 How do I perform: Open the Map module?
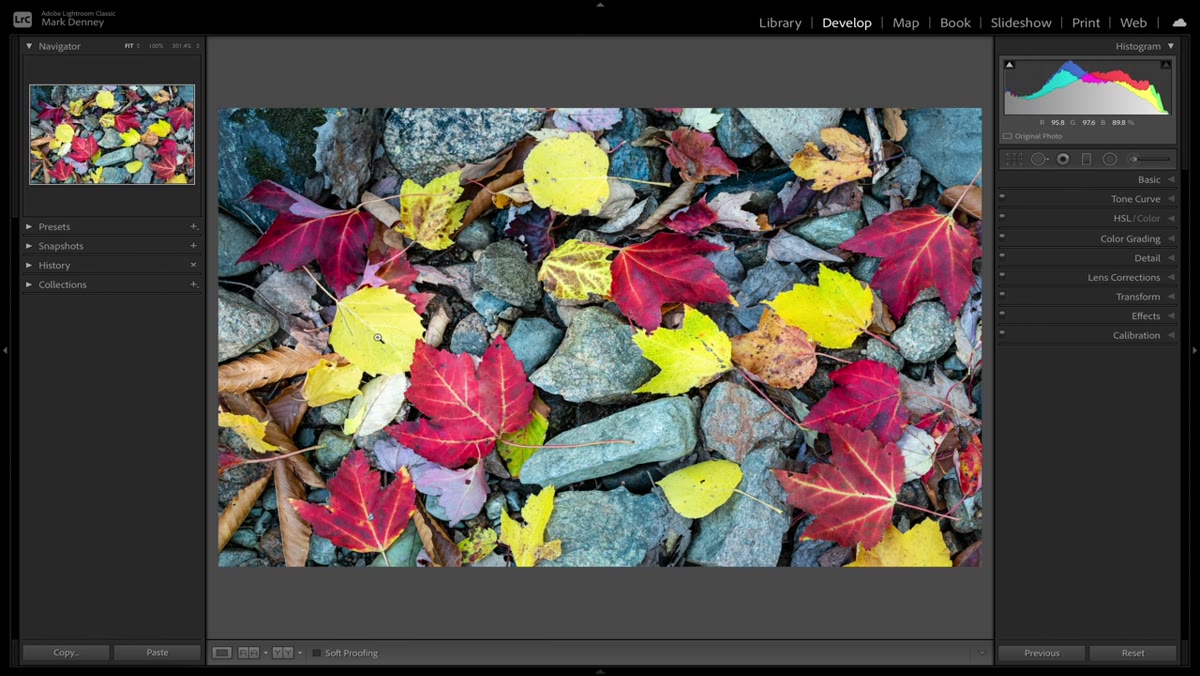pyautogui.click(x=906, y=22)
